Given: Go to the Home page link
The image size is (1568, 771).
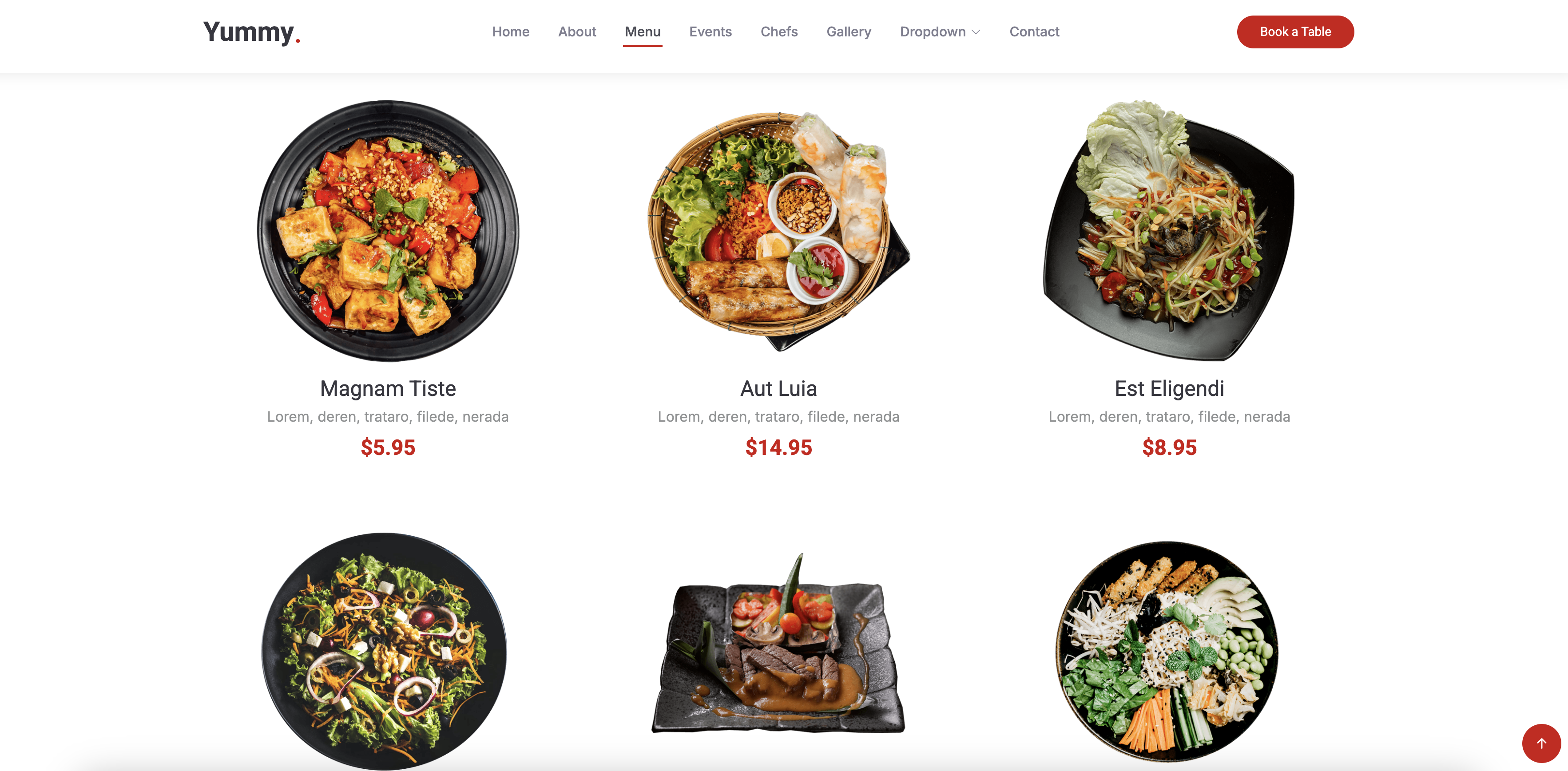Looking at the screenshot, I should coord(511,32).
